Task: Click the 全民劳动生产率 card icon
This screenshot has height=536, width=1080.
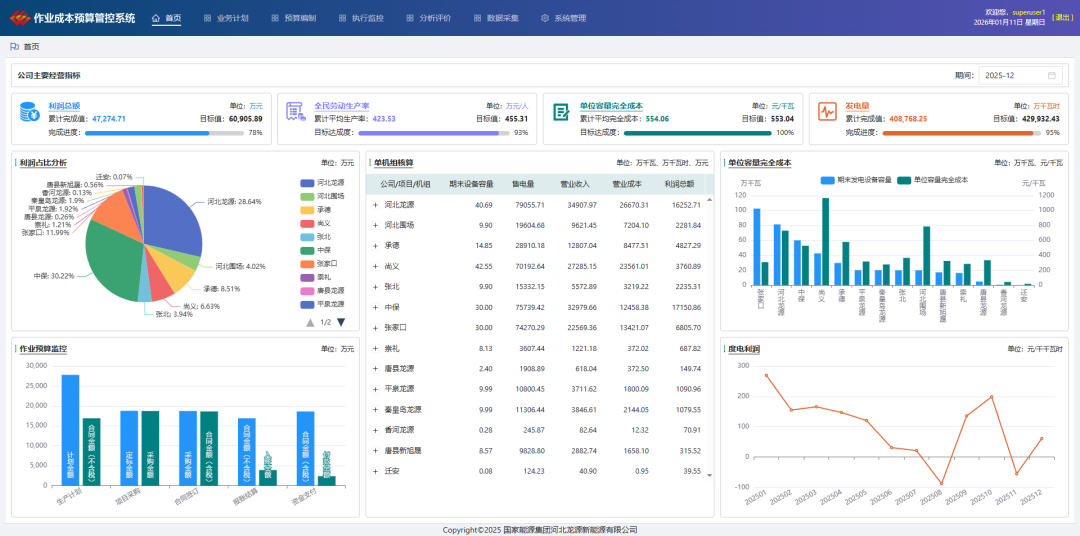Action: coord(295,112)
